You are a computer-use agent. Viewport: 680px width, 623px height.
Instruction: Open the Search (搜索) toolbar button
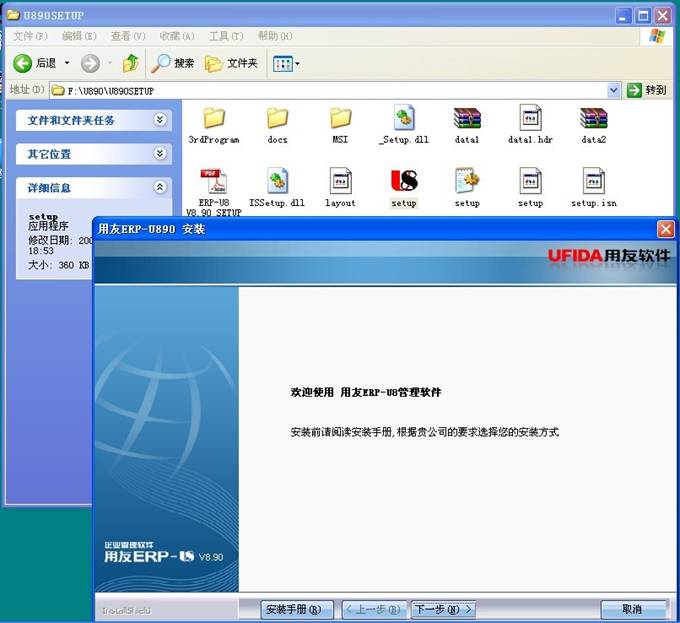click(173, 64)
